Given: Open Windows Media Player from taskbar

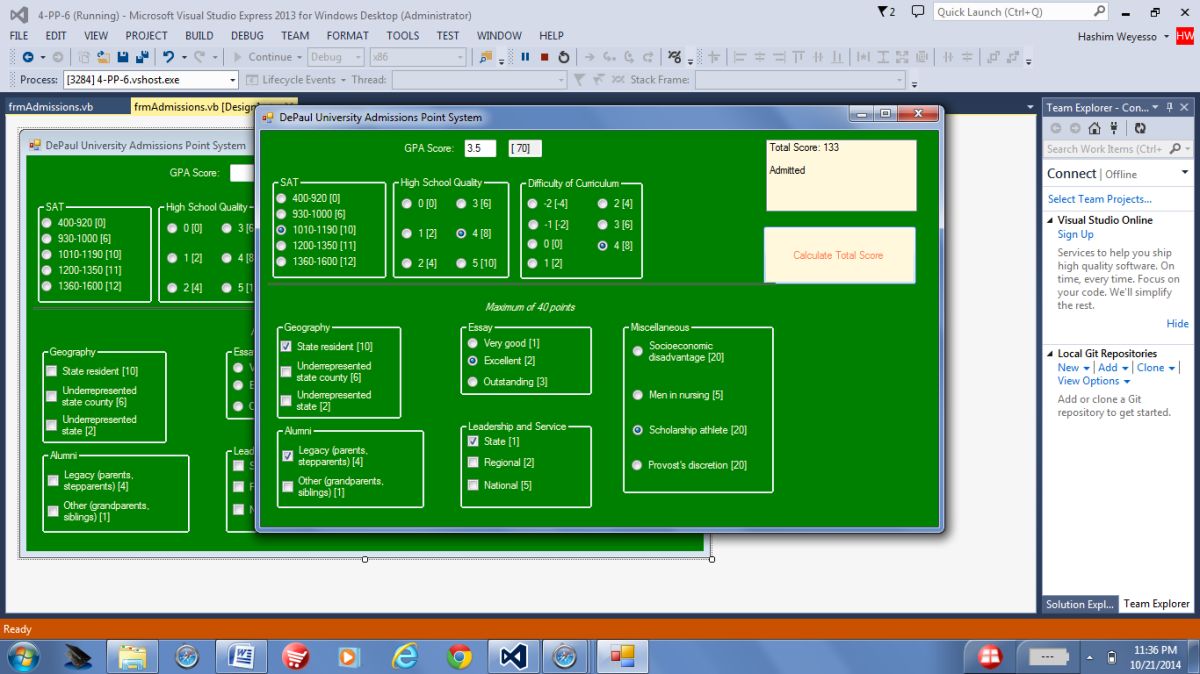Looking at the screenshot, I should pos(349,656).
